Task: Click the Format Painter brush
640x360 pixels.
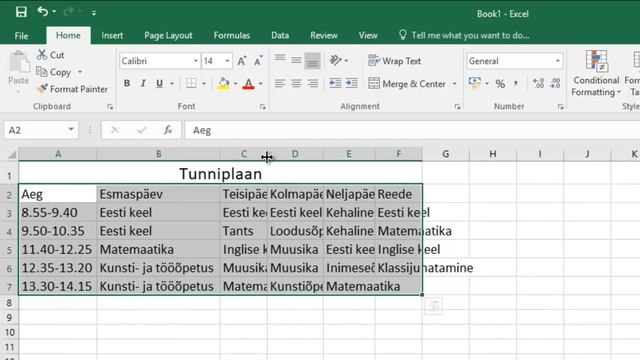Action: 42,89
